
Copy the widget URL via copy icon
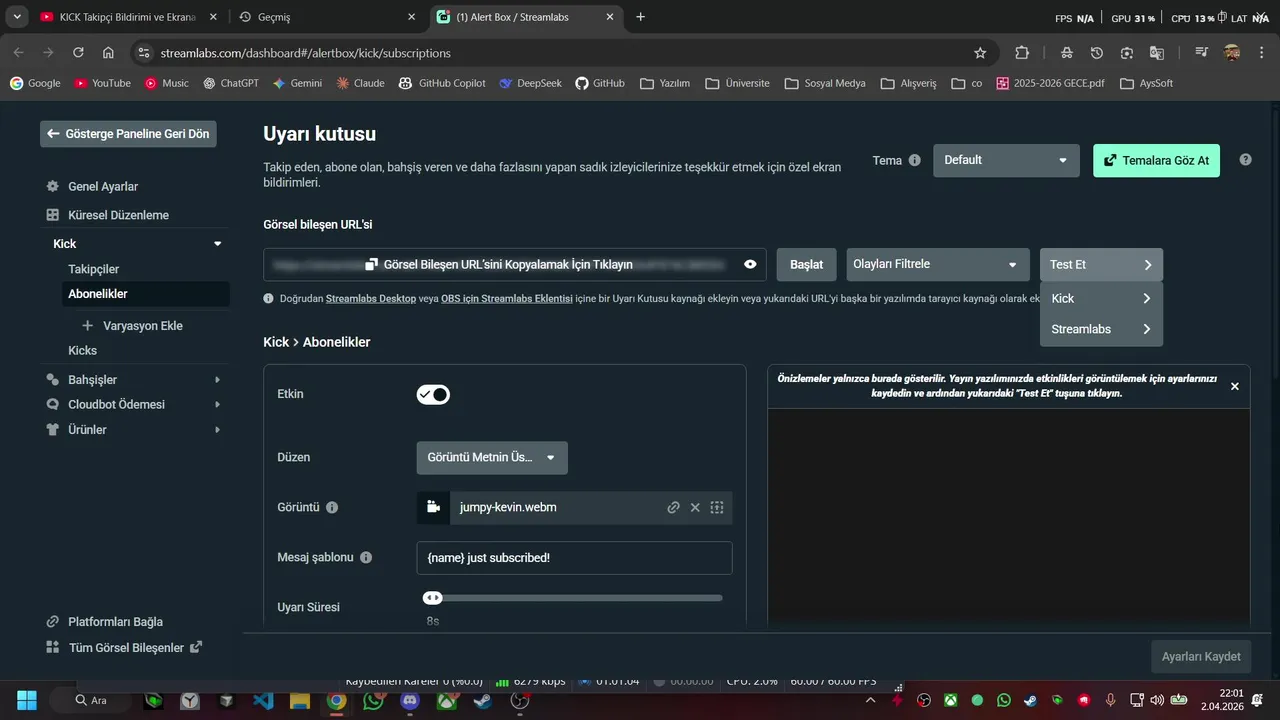(x=371, y=264)
